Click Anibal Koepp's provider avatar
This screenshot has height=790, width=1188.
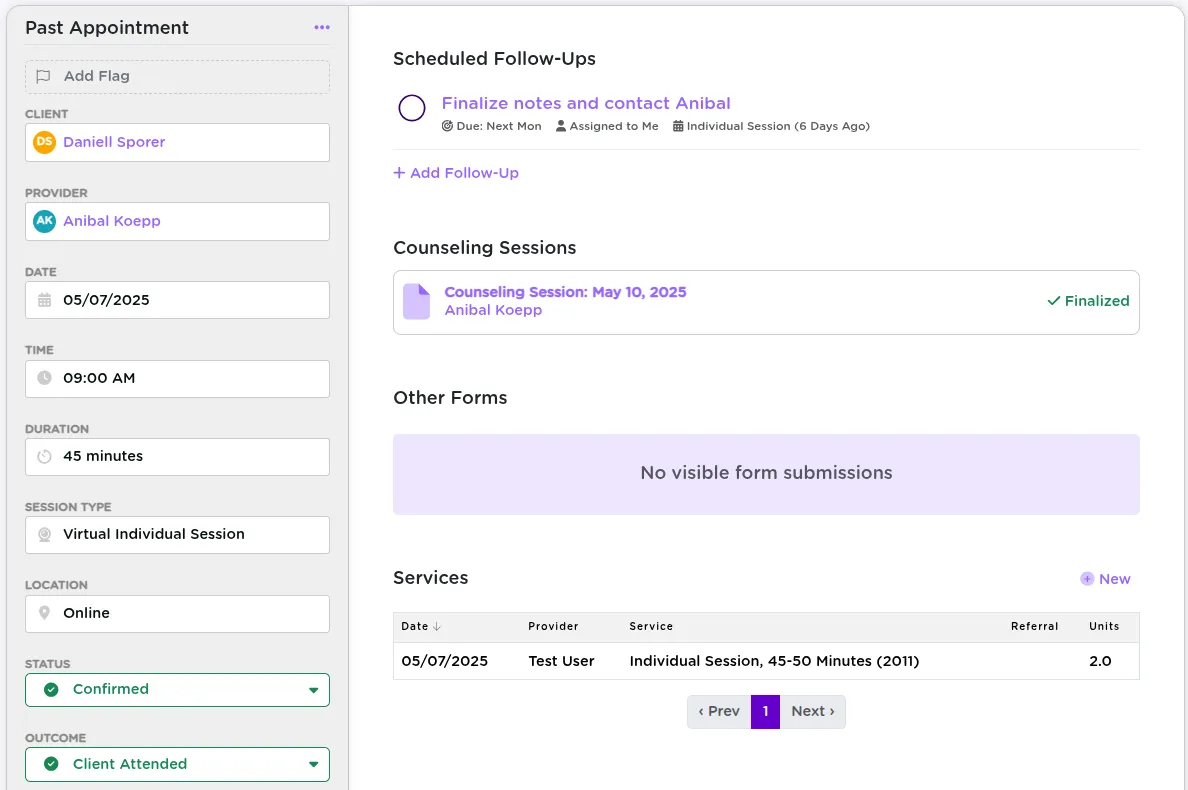click(44, 221)
